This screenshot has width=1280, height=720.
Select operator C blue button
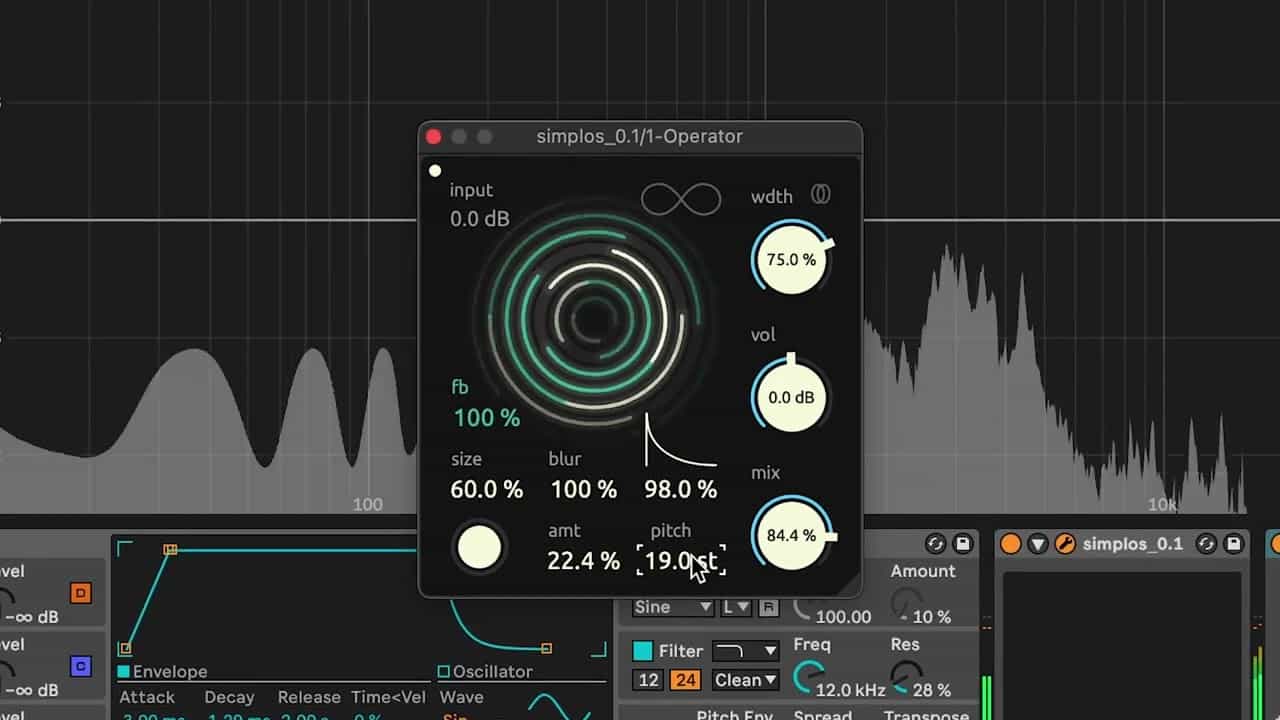point(81,666)
